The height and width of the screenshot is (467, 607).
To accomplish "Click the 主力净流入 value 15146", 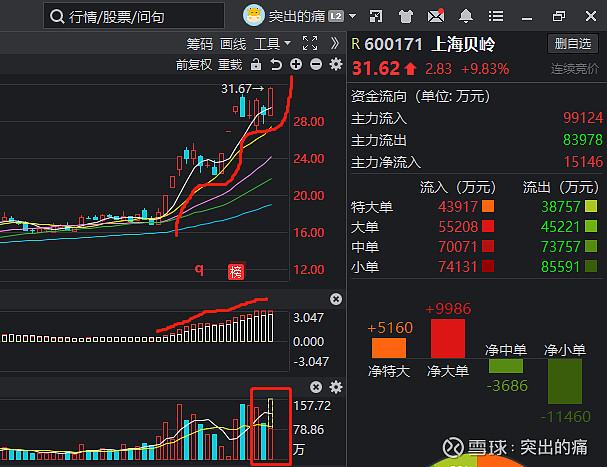I will [583, 162].
